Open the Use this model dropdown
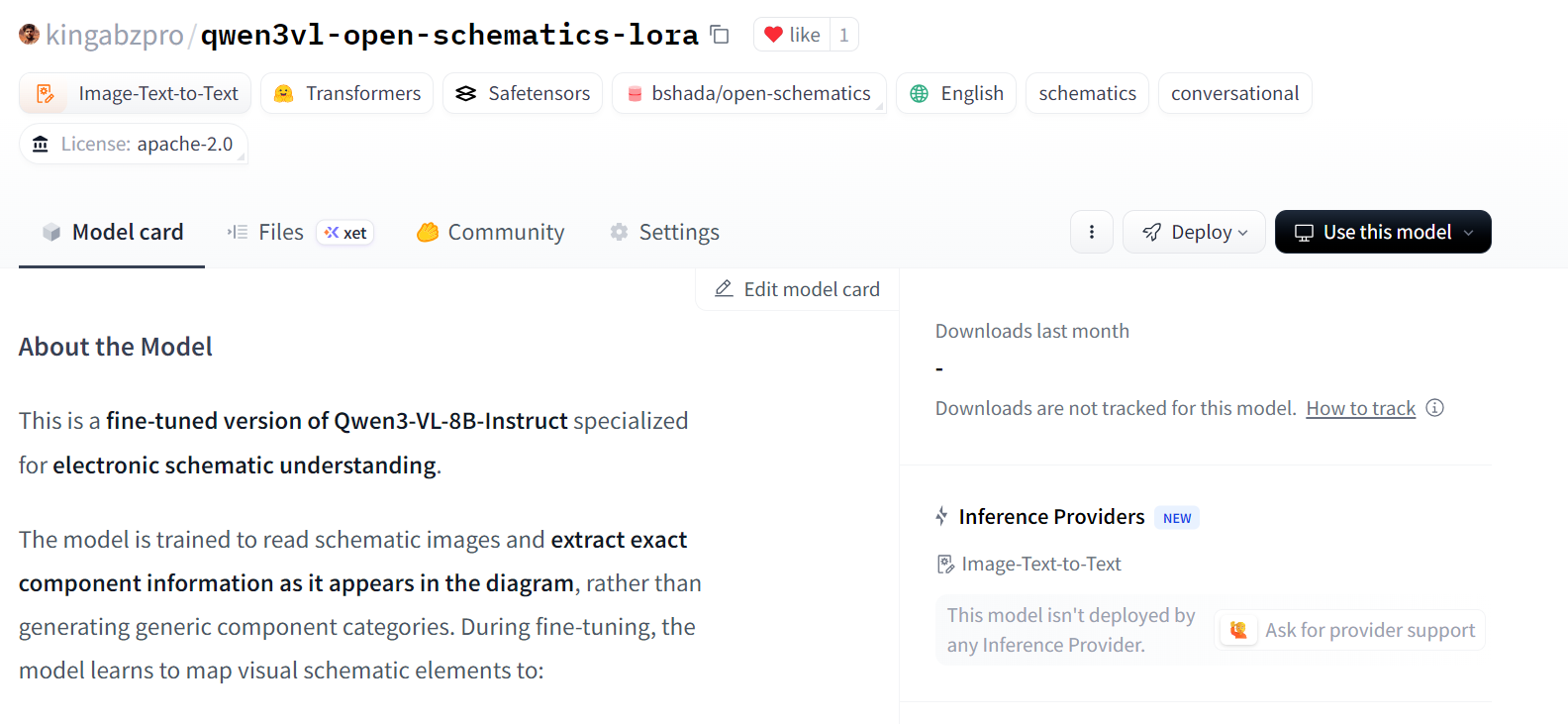 (x=1383, y=232)
